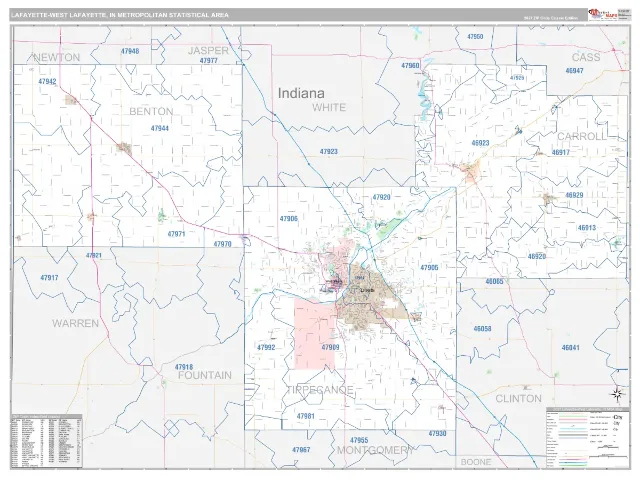Click ZIP code 47930
Viewport: 640px width, 480px height.
click(437, 434)
